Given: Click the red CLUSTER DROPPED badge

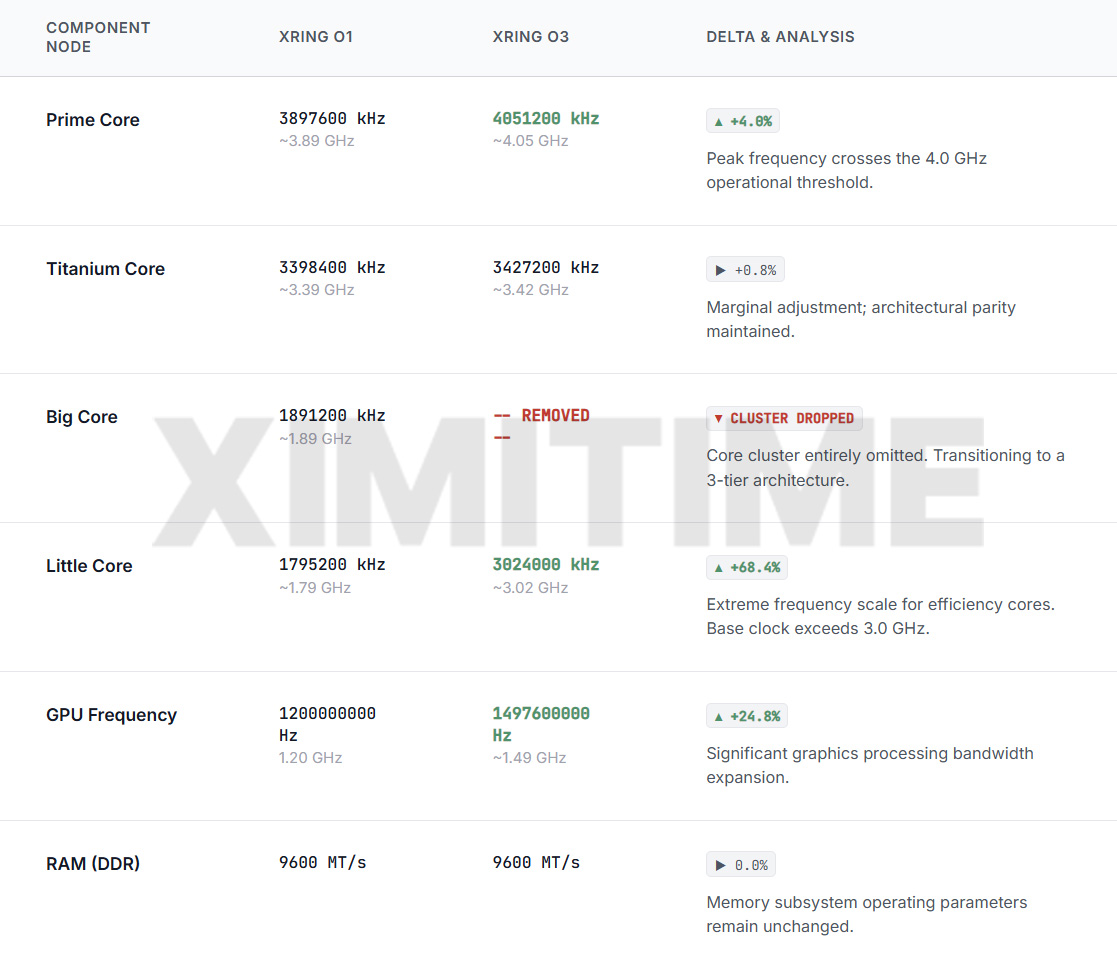Looking at the screenshot, I should pos(784,418).
